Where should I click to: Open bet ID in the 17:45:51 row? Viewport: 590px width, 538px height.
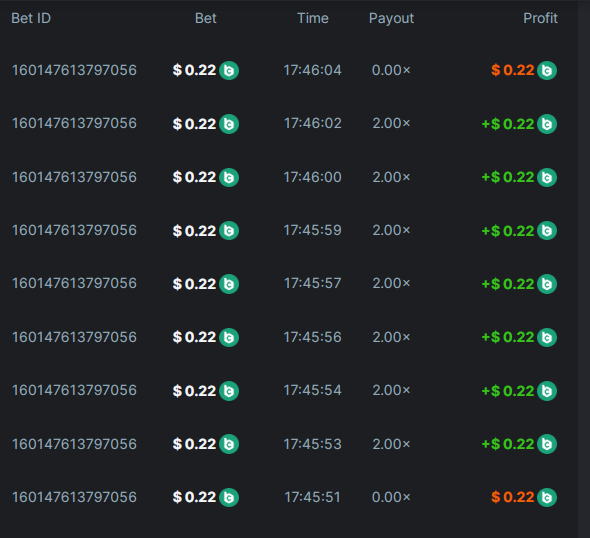75,497
